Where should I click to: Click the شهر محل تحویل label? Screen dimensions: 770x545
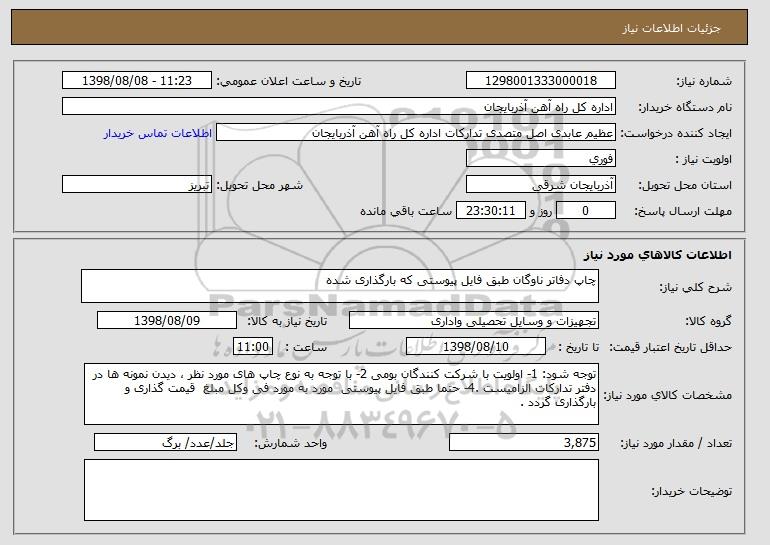click(x=260, y=185)
